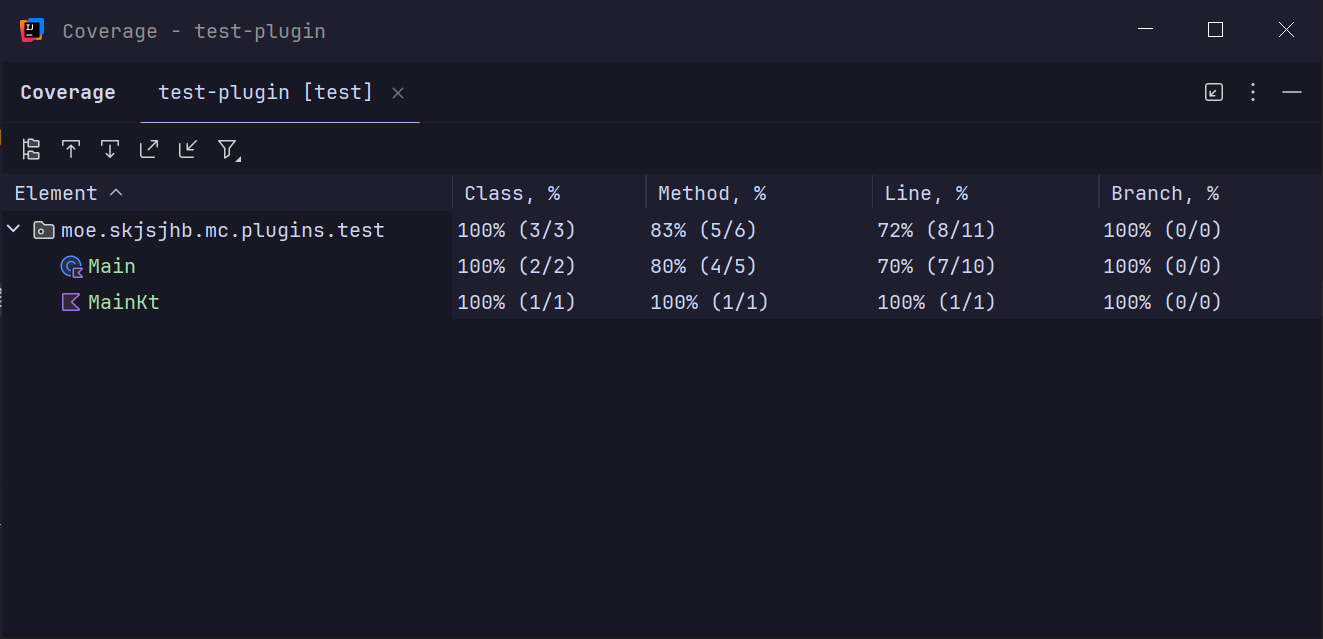Viewport: 1323px width, 639px height.
Task: Switch to the test-plugin [test] tab
Action: (265, 93)
